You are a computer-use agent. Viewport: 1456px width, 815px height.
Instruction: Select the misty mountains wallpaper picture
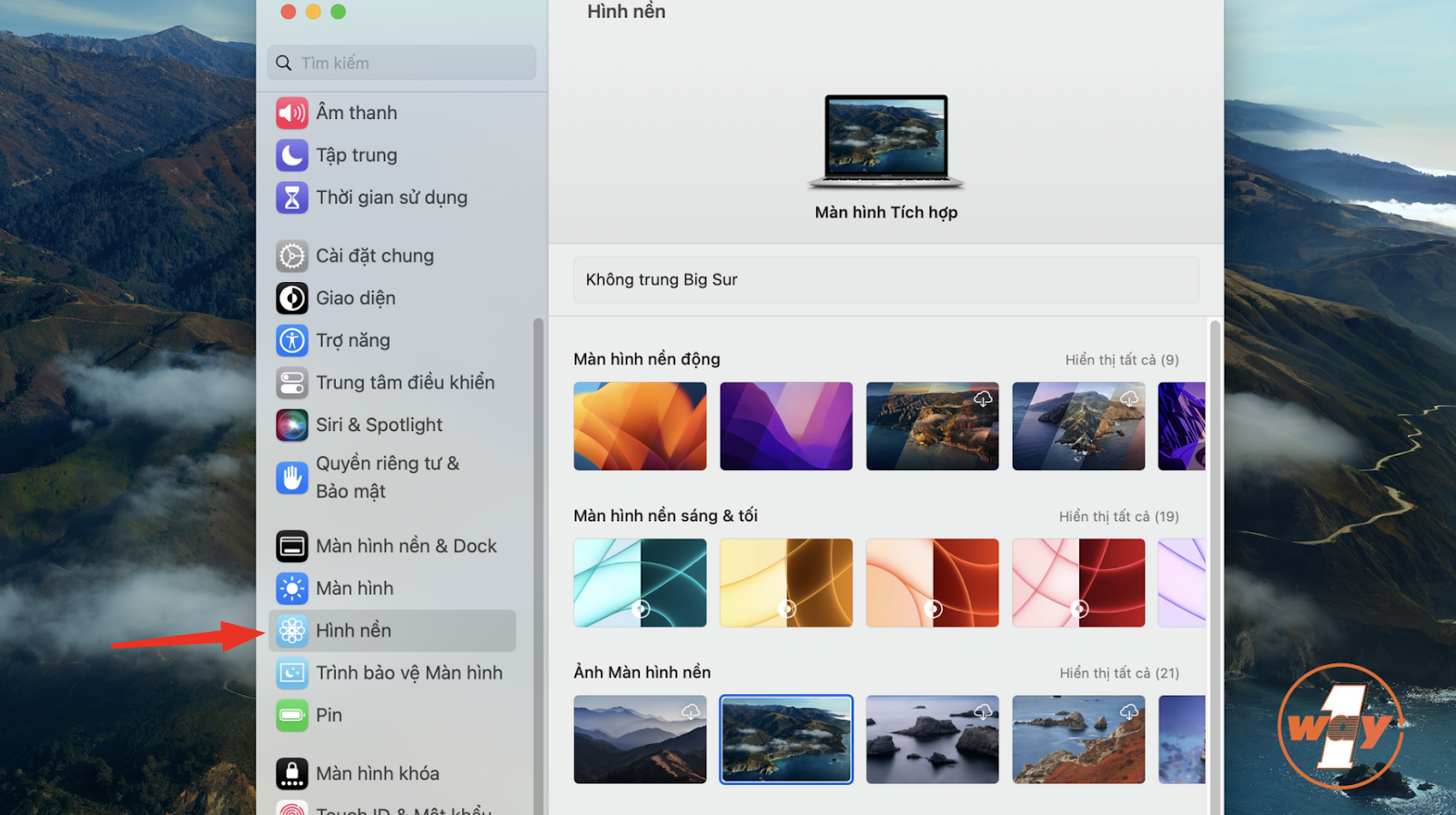[640, 740]
